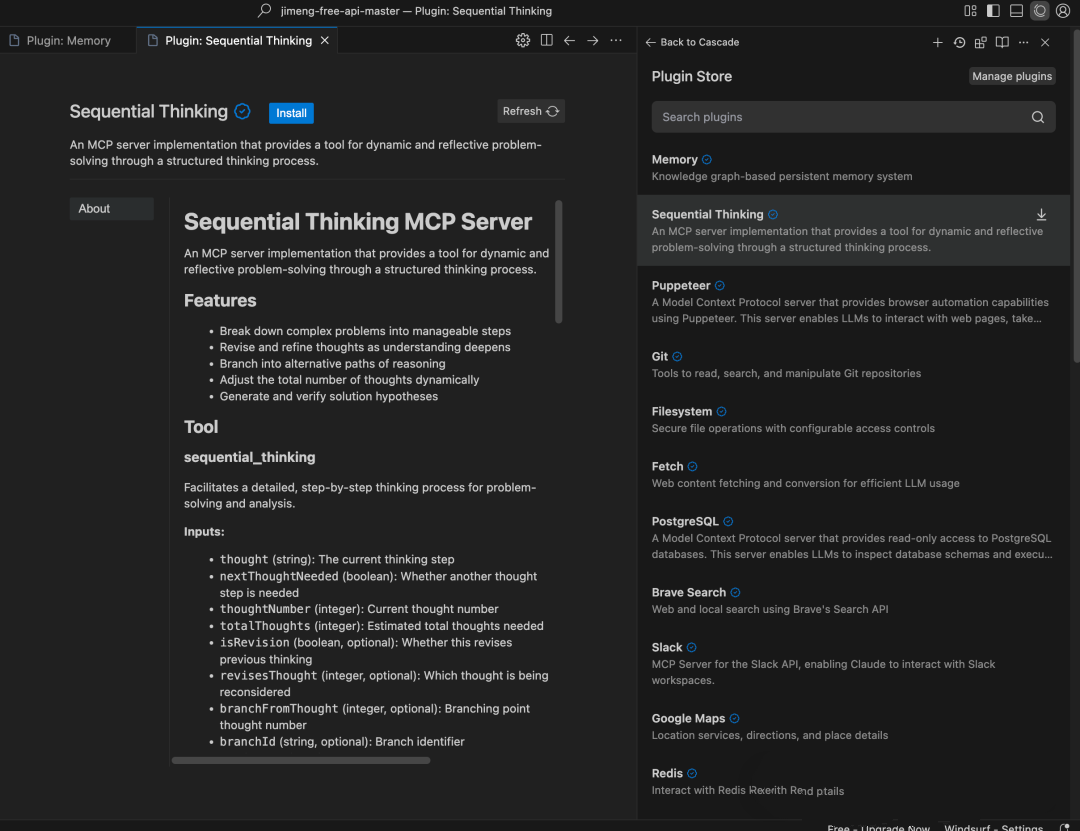Image resolution: width=1080 pixels, height=831 pixels.
Task: Open the Filesystem plugin entry
Action: click(853, 420)
